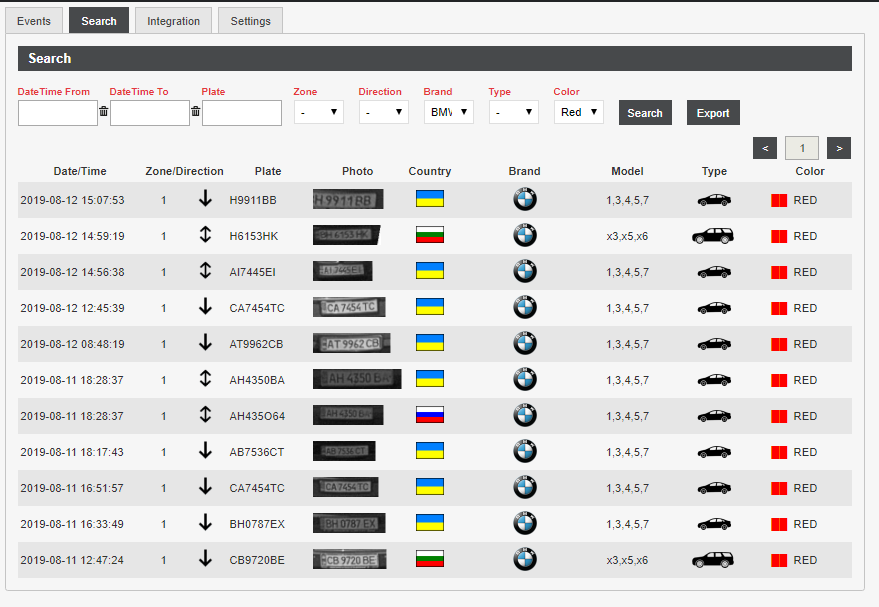Screen dimensions: 879x607
Task: Click the down arrow icon for AT9962CB
Action: pyautogui.click(x=206, y=342)
